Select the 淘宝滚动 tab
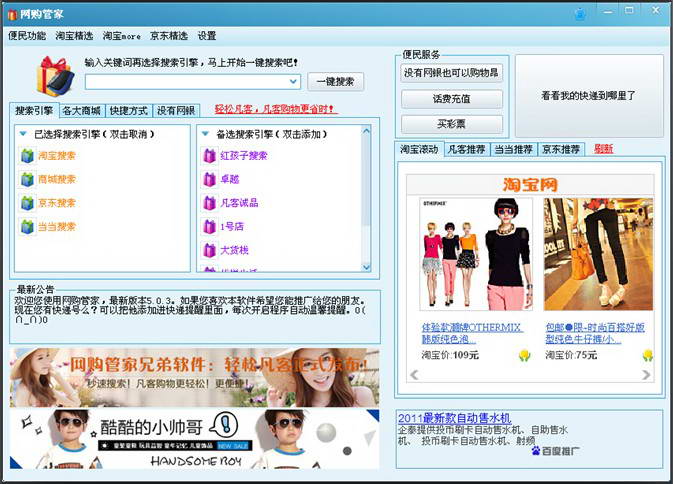Screen dimensions: 673x484 (419, 149)
